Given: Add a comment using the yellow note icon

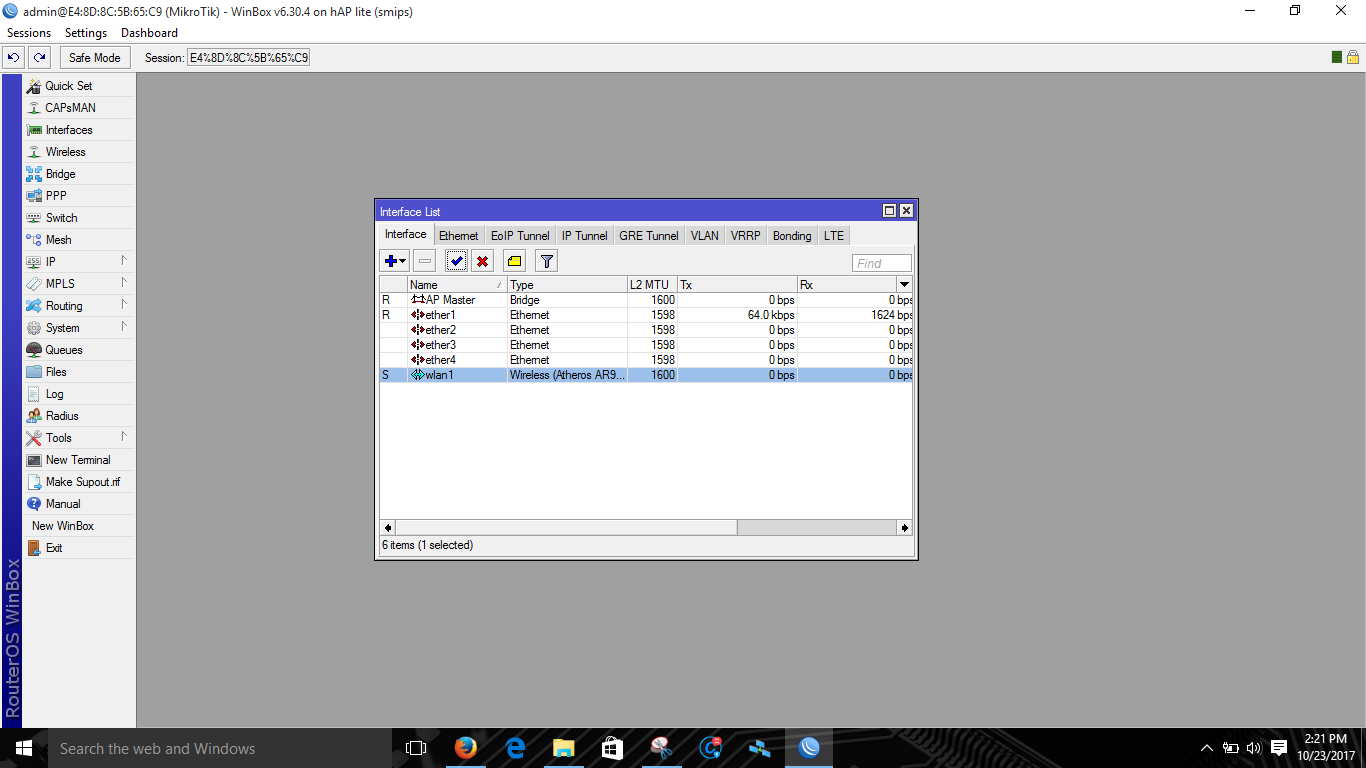Looking at the screenshot, I should tap(514, 260).
